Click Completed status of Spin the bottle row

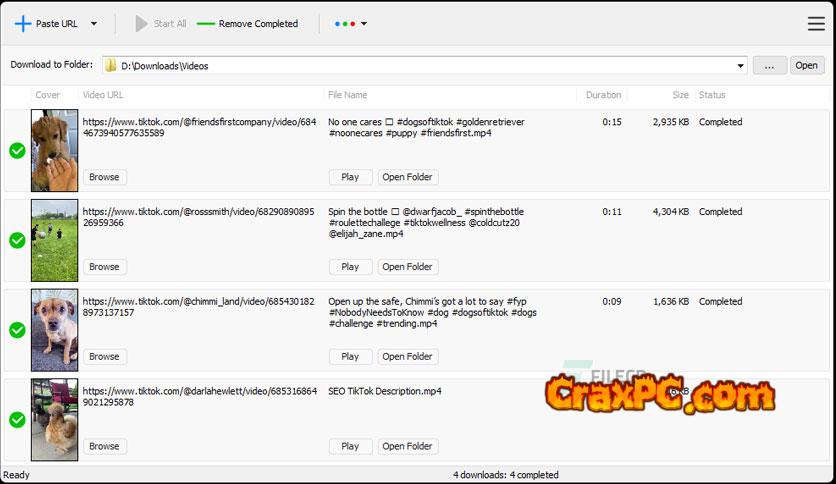tap(720, 212)
